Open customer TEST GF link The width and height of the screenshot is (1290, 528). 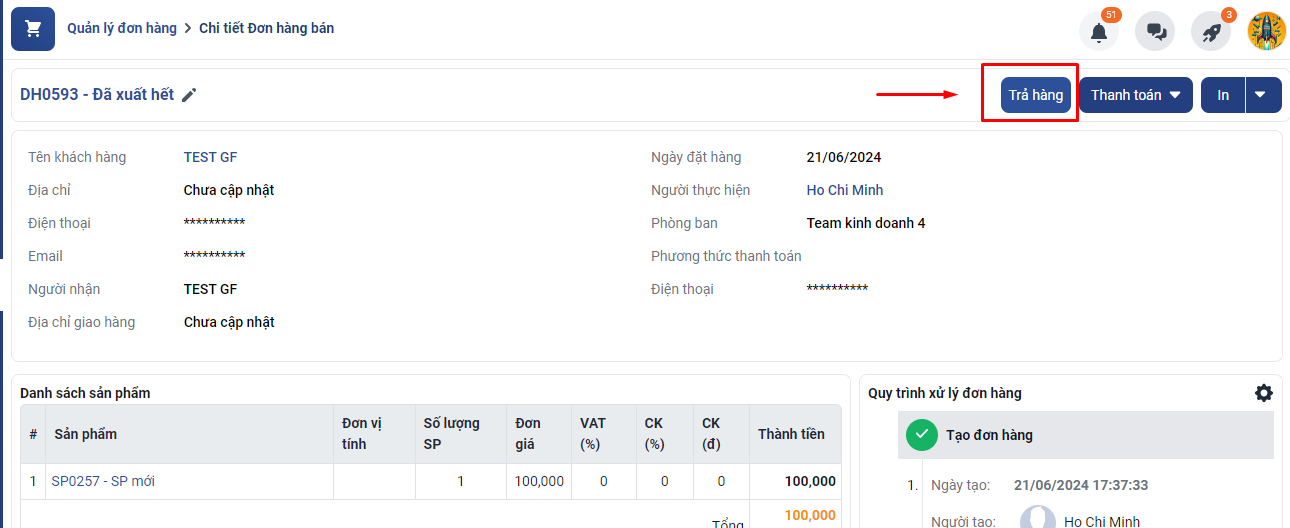pos(210,157)
